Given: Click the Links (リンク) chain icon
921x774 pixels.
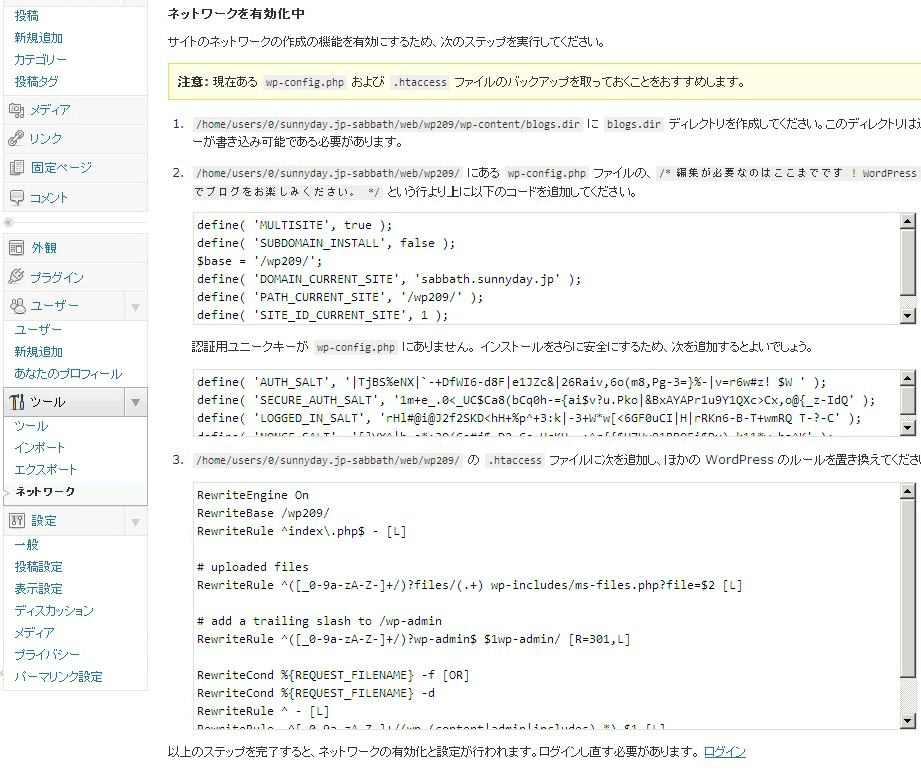Looking at the screenshot, I should point(16,139).
